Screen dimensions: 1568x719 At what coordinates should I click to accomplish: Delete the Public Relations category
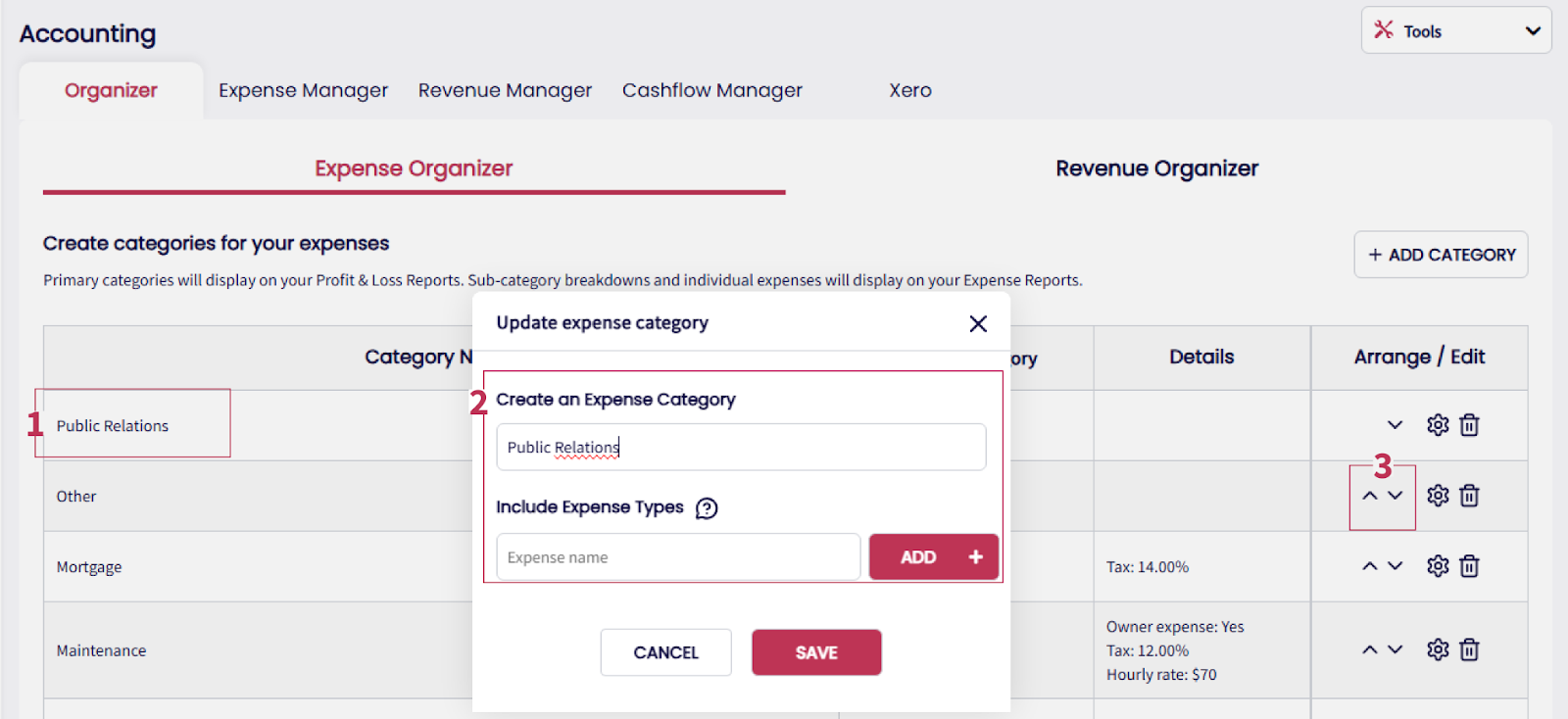tap(1469, 425)
